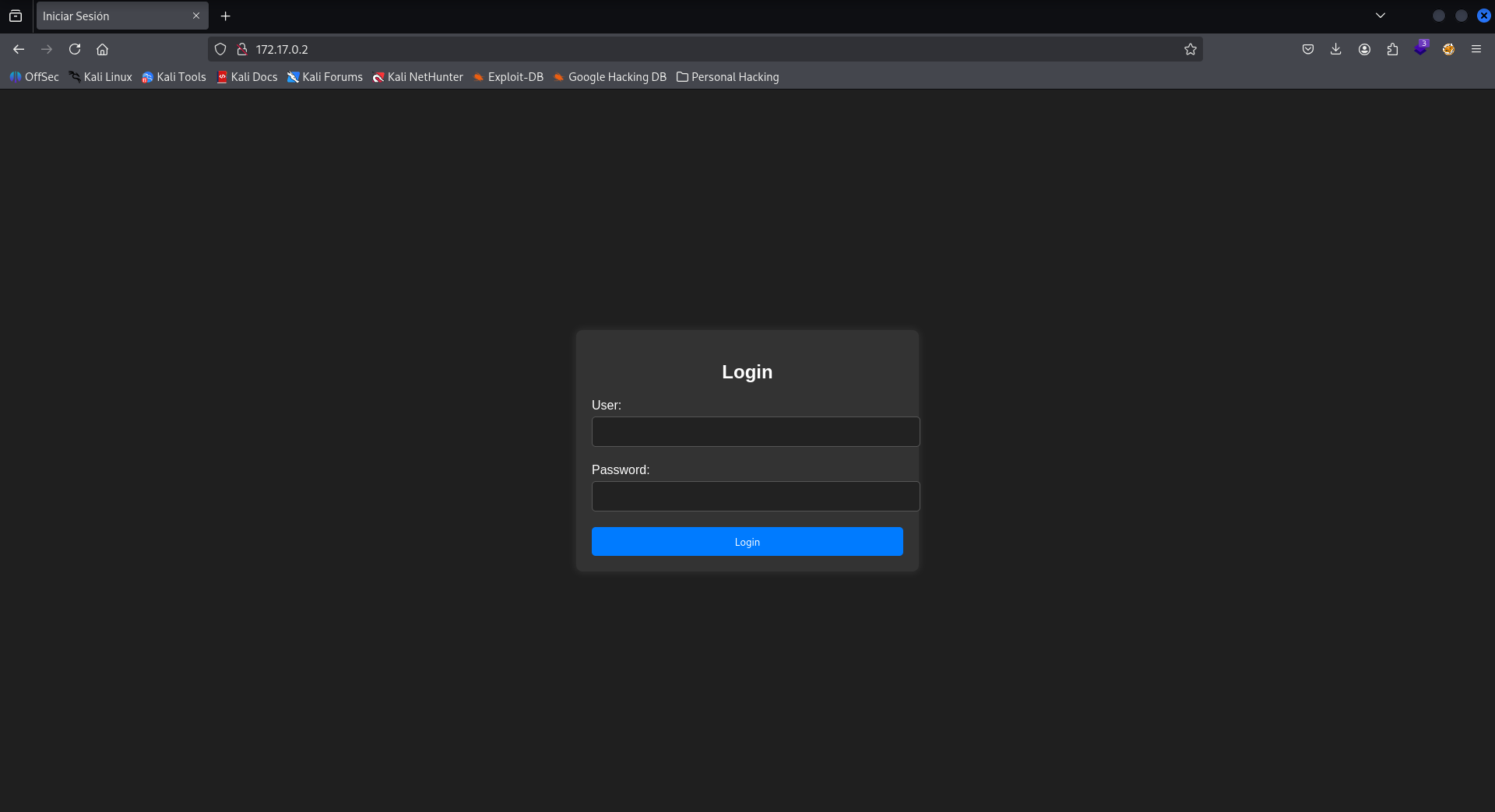Save page with the Pocket icon
The width and height of the screenshot is (1495, 812).
click(1308, 48)
